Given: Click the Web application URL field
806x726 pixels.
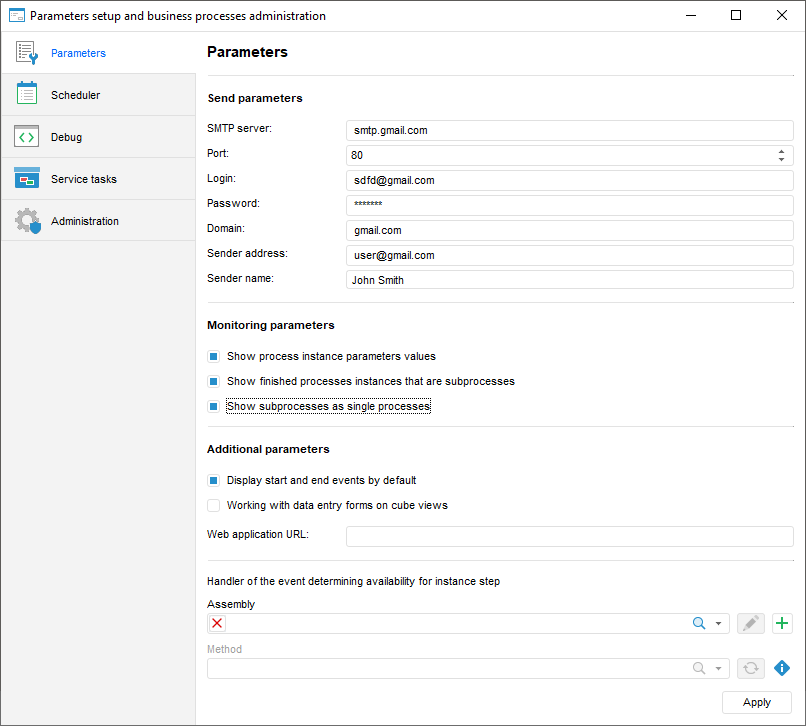Looking at the screenshot, I should (x=569, y=536).
